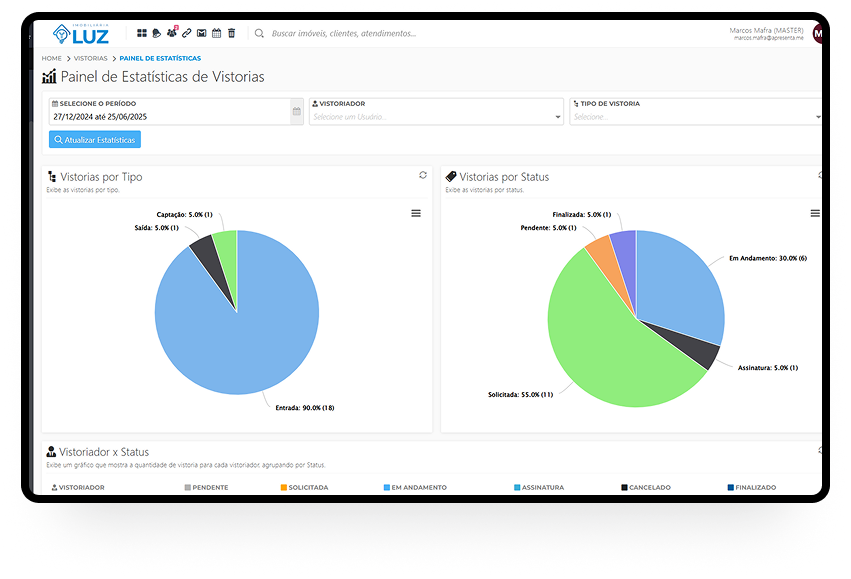Click the Solicitada: 55.0% (11) label

[x=520, y=395]
